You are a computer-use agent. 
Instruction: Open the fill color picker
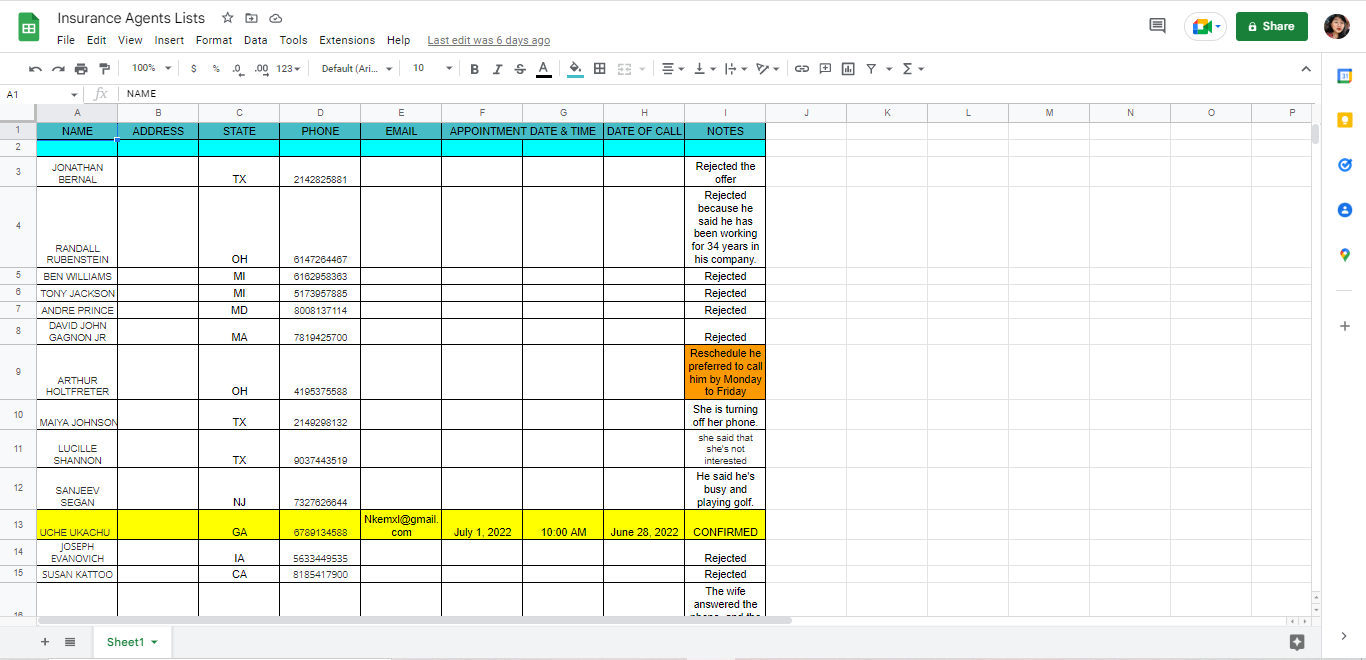coord(575,69)
